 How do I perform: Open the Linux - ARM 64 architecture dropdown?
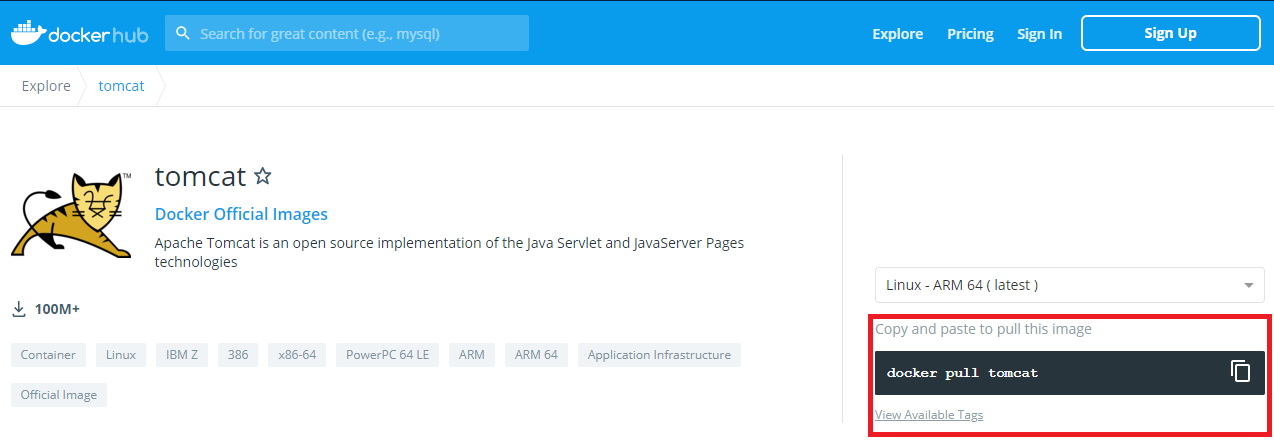tap(1069, 285)
